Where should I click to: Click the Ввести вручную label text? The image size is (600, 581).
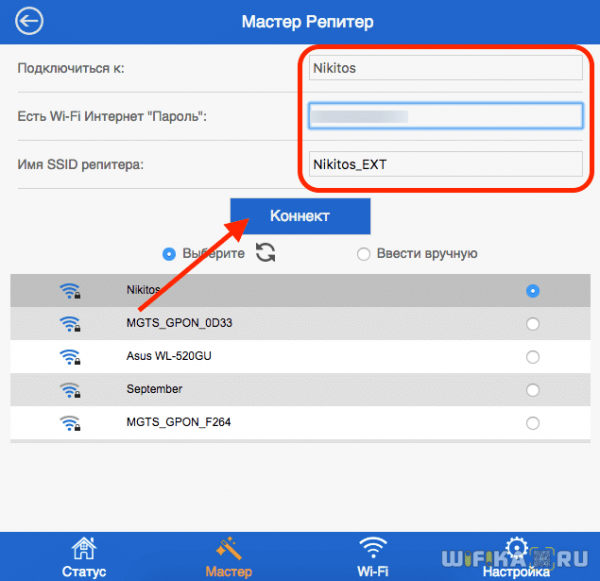click(427, 253)
